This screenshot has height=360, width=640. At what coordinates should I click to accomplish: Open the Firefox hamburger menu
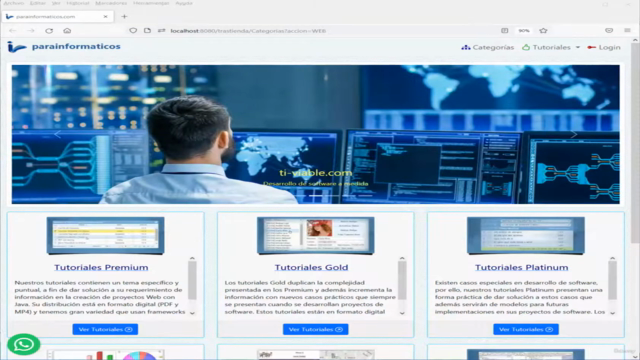(627, 31)
